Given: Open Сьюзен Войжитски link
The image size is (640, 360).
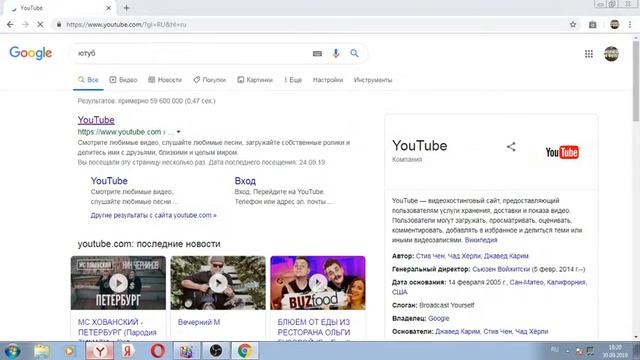Looking at the screenshot, I should [x=501, y=269].
